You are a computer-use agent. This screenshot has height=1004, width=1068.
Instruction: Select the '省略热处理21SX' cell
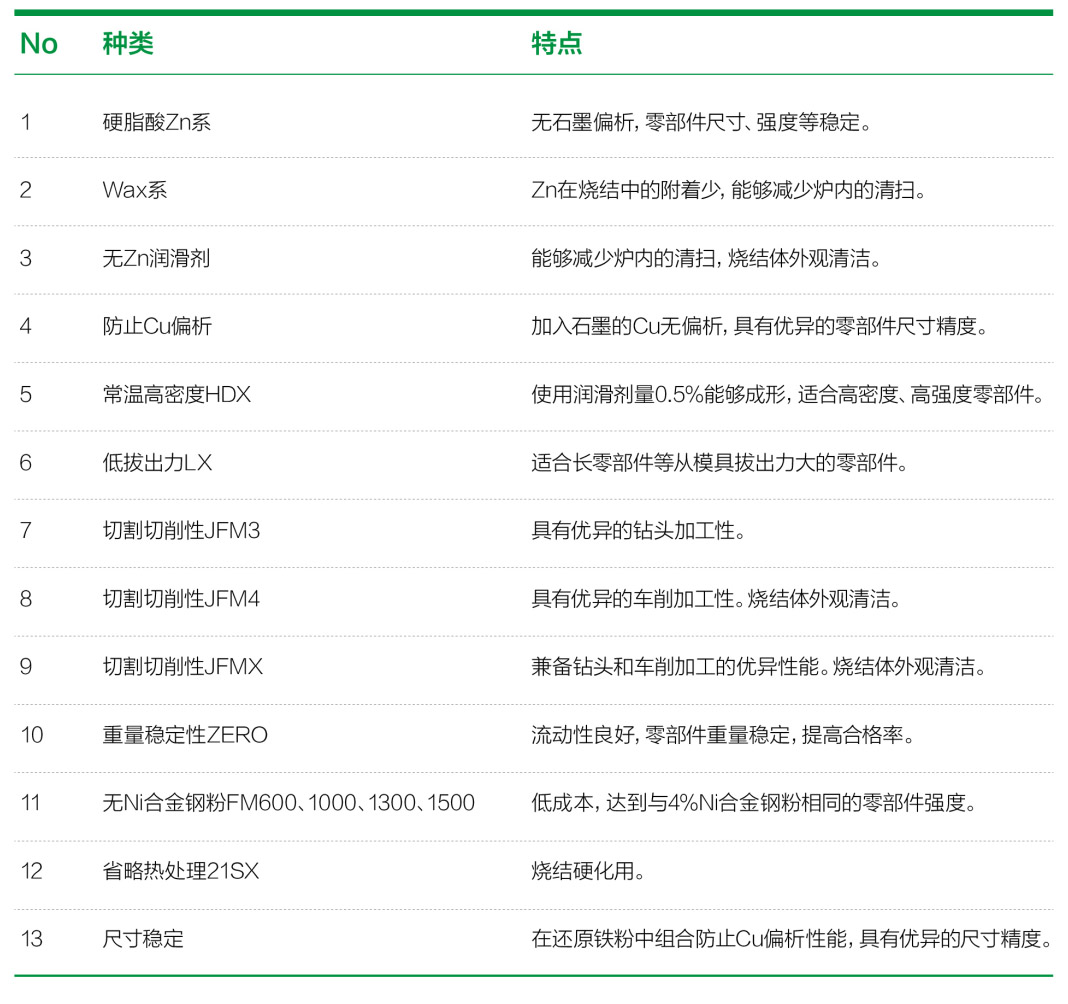(x=180, y=870)
